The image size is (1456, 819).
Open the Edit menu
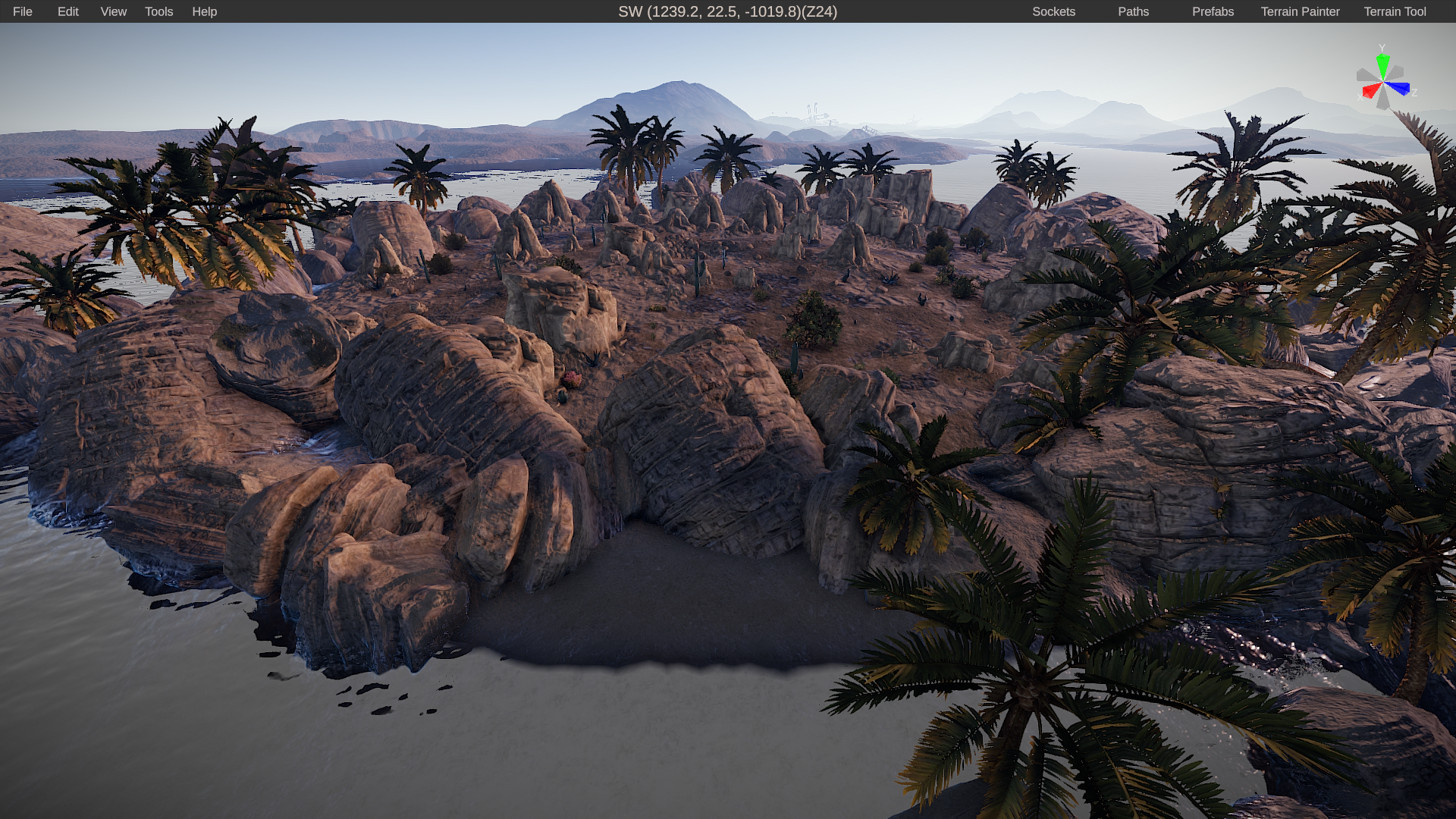[x=68, y=11]
